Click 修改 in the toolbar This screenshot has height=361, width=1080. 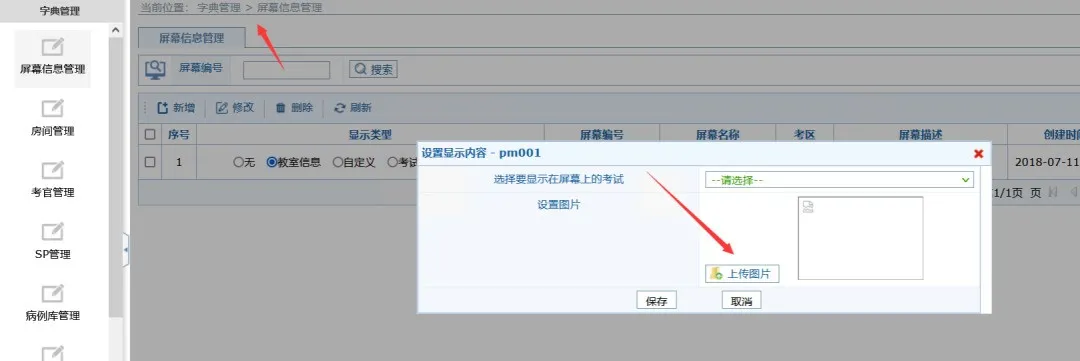pyautogui.click(x=235, y=107)
